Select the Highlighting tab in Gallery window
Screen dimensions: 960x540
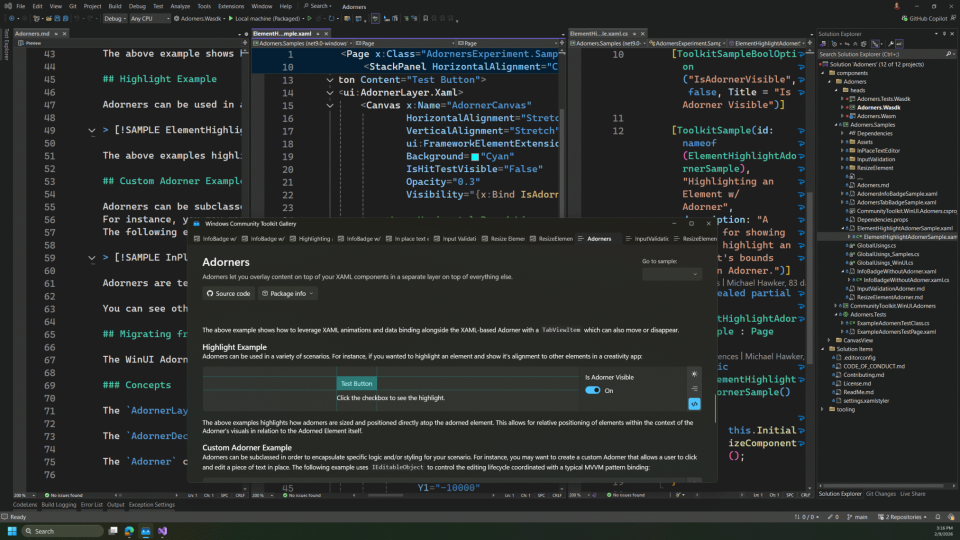pyautogui.click(x=310, y=239)
